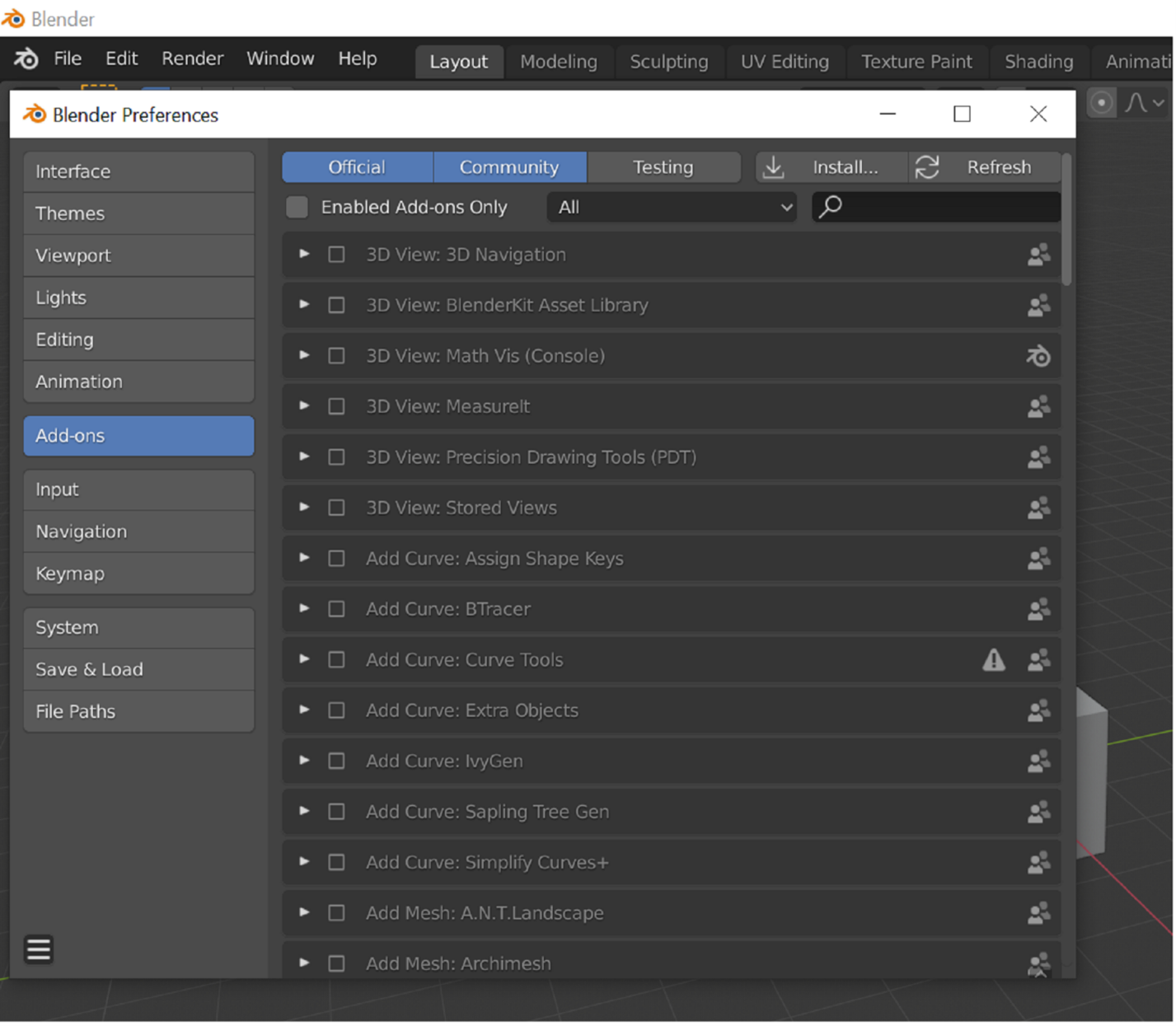Image resolution: width=1176 pixels, height=1026 pixels.
Task: Open the hamburger preferences menu at bottom left
Action: 39,950
